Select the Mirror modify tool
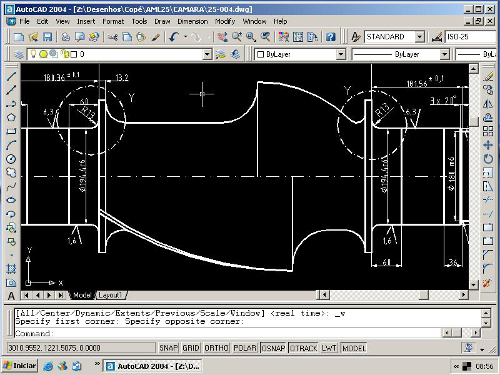The image size is (500, 375). click(x=488, y=104)
